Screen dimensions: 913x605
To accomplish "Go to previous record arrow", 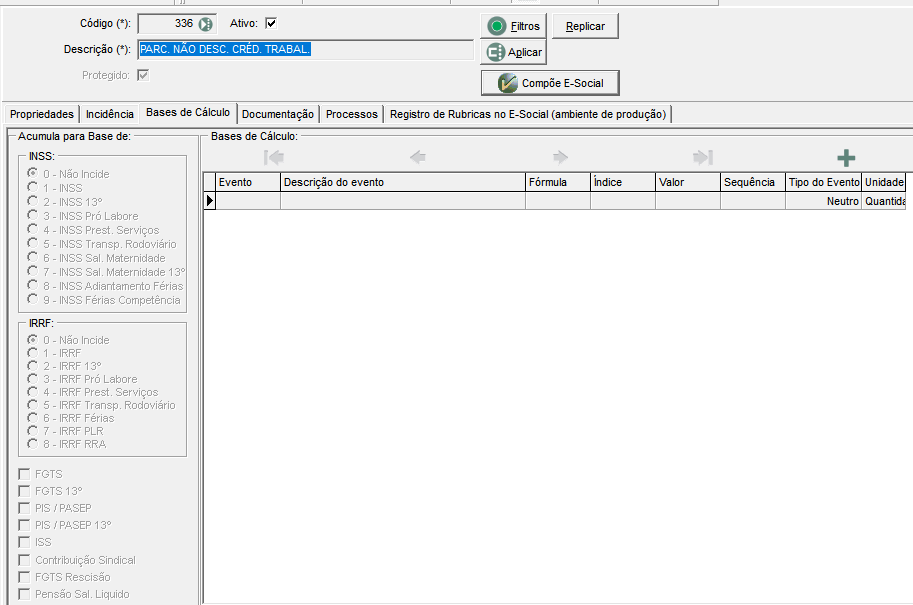I will point(417,157).
